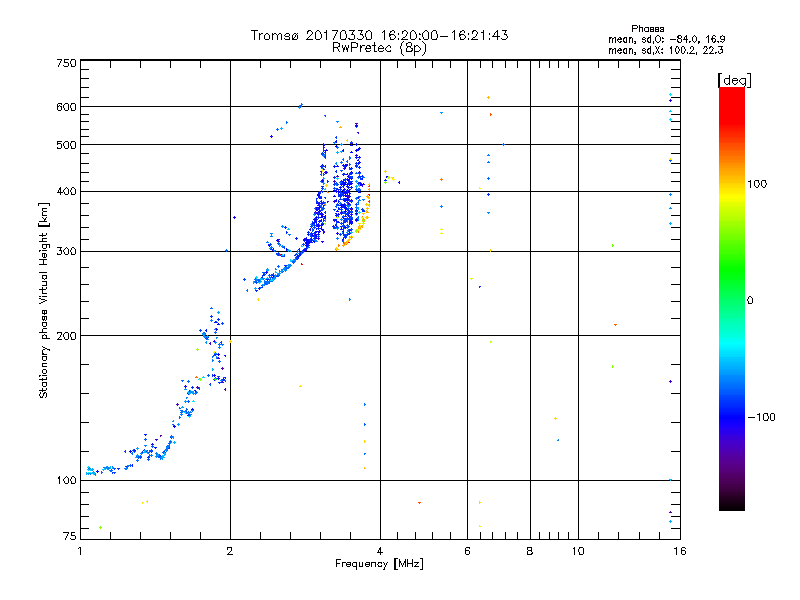Click the '-100' colorbar tick label

(761, 417)
